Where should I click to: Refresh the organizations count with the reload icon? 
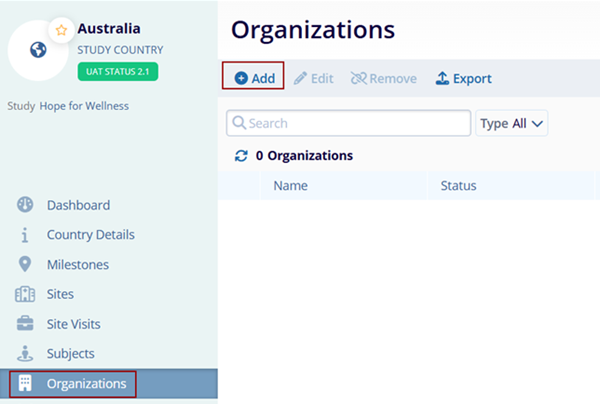point(240,156)
